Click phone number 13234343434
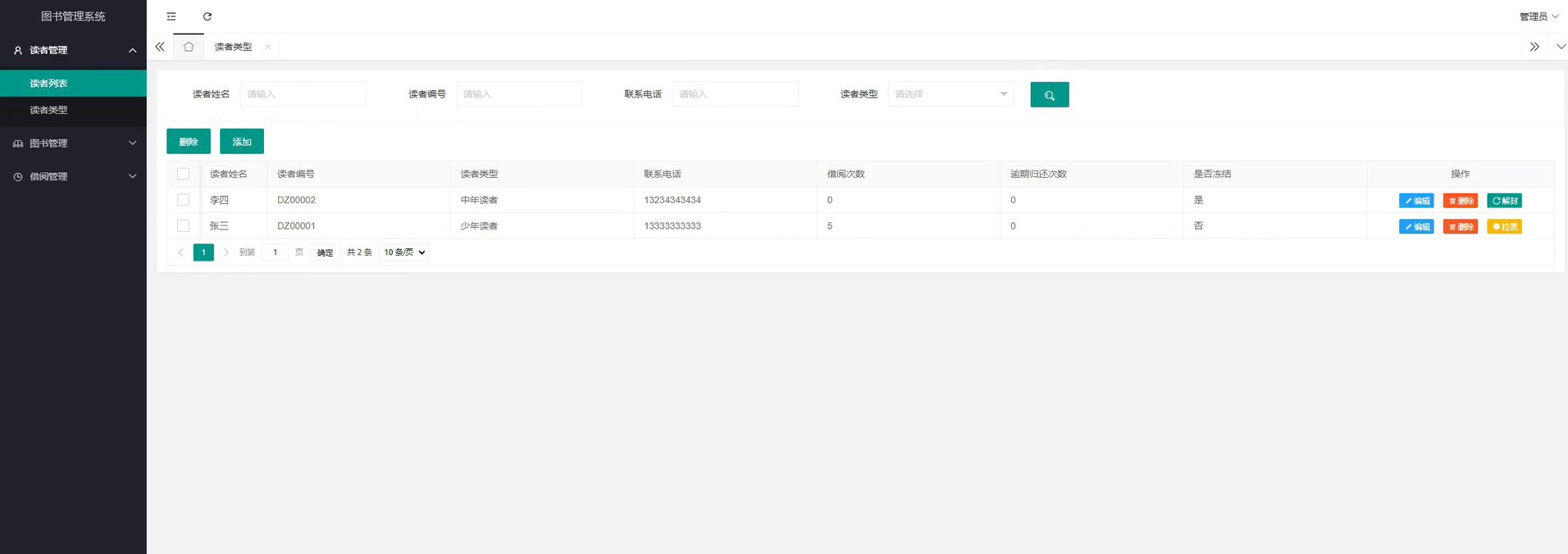This screenshot has height=554, width=1568. [672, 200]
